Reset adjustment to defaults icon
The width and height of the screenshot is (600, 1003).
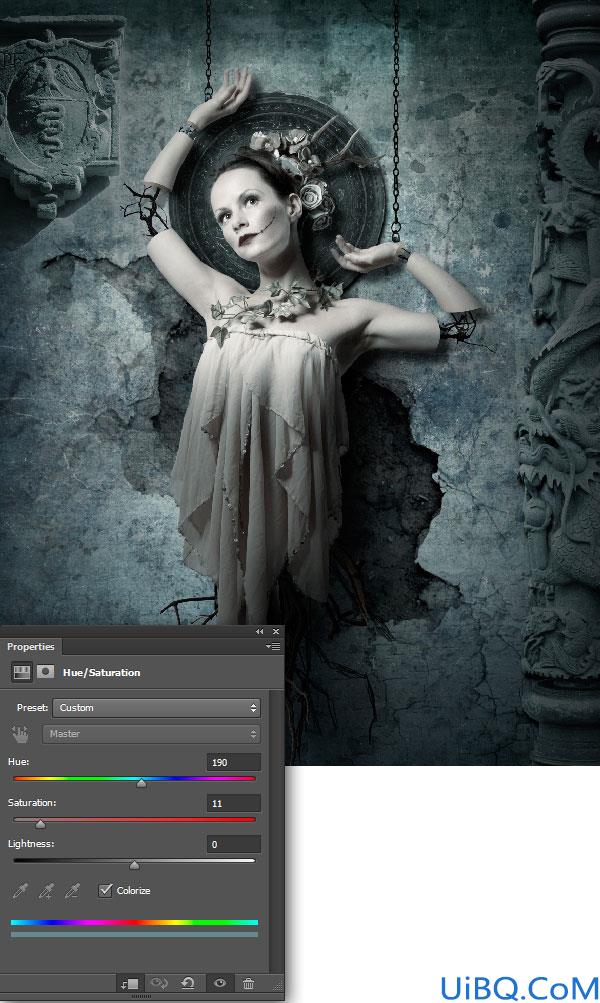click(188, 983)
